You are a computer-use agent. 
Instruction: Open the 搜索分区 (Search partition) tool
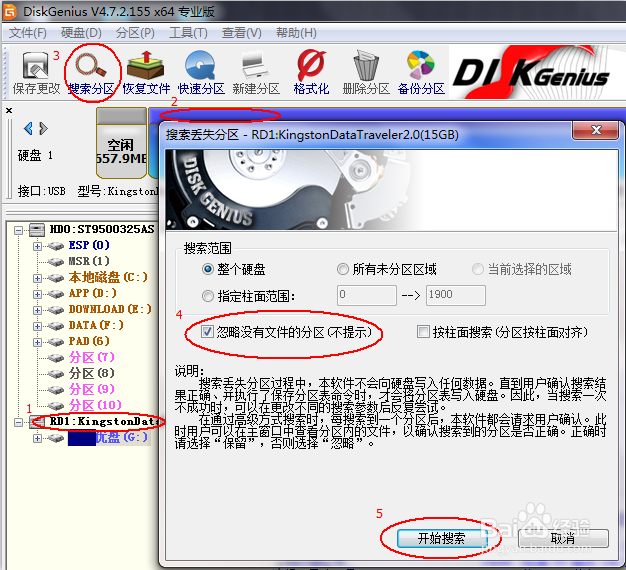click(x=92, y=73)
